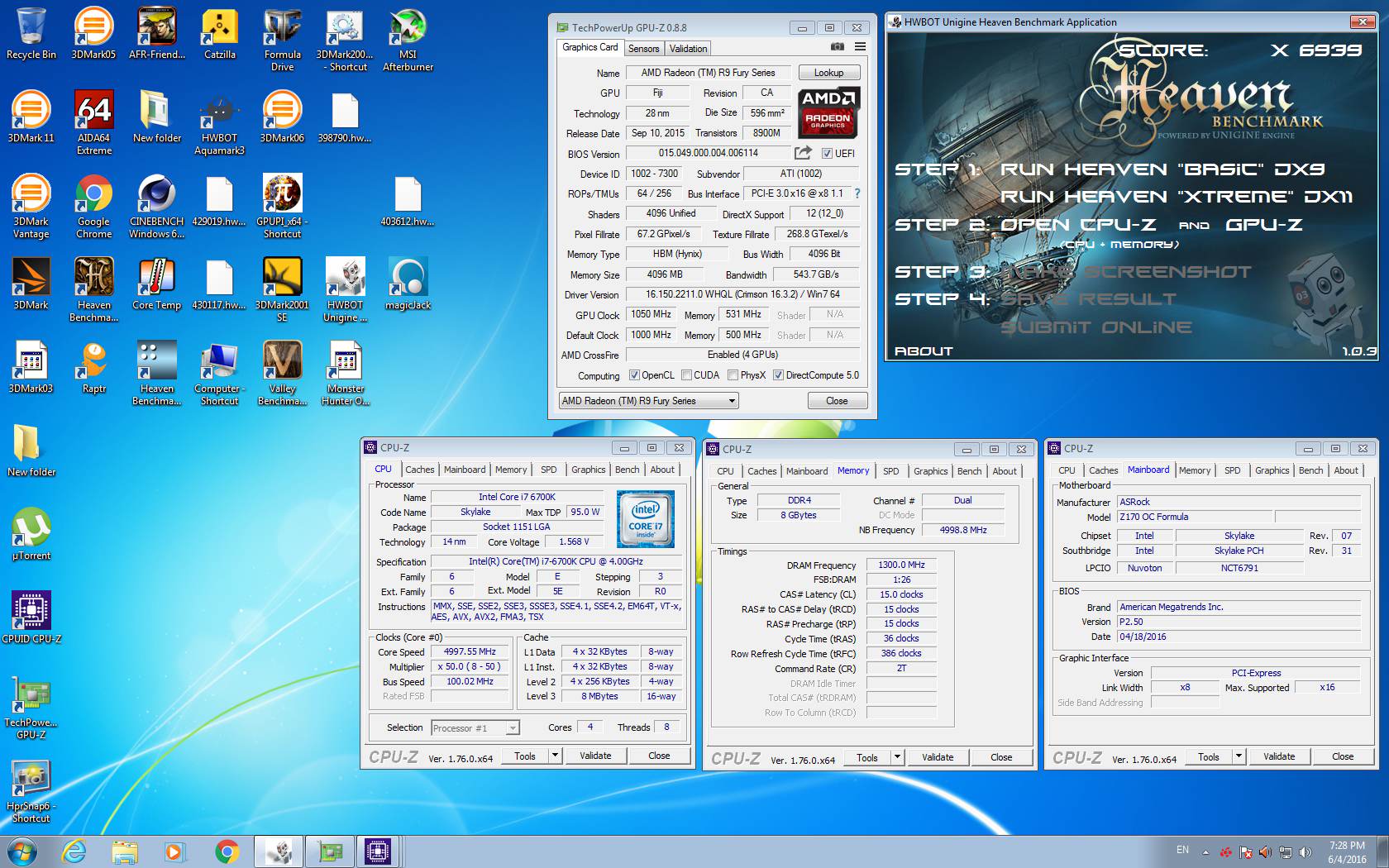This screenshot has height=868, width=1389.
Task: Open Bench tab in right CPU-Z window
Action: (x=1310, y=470)
